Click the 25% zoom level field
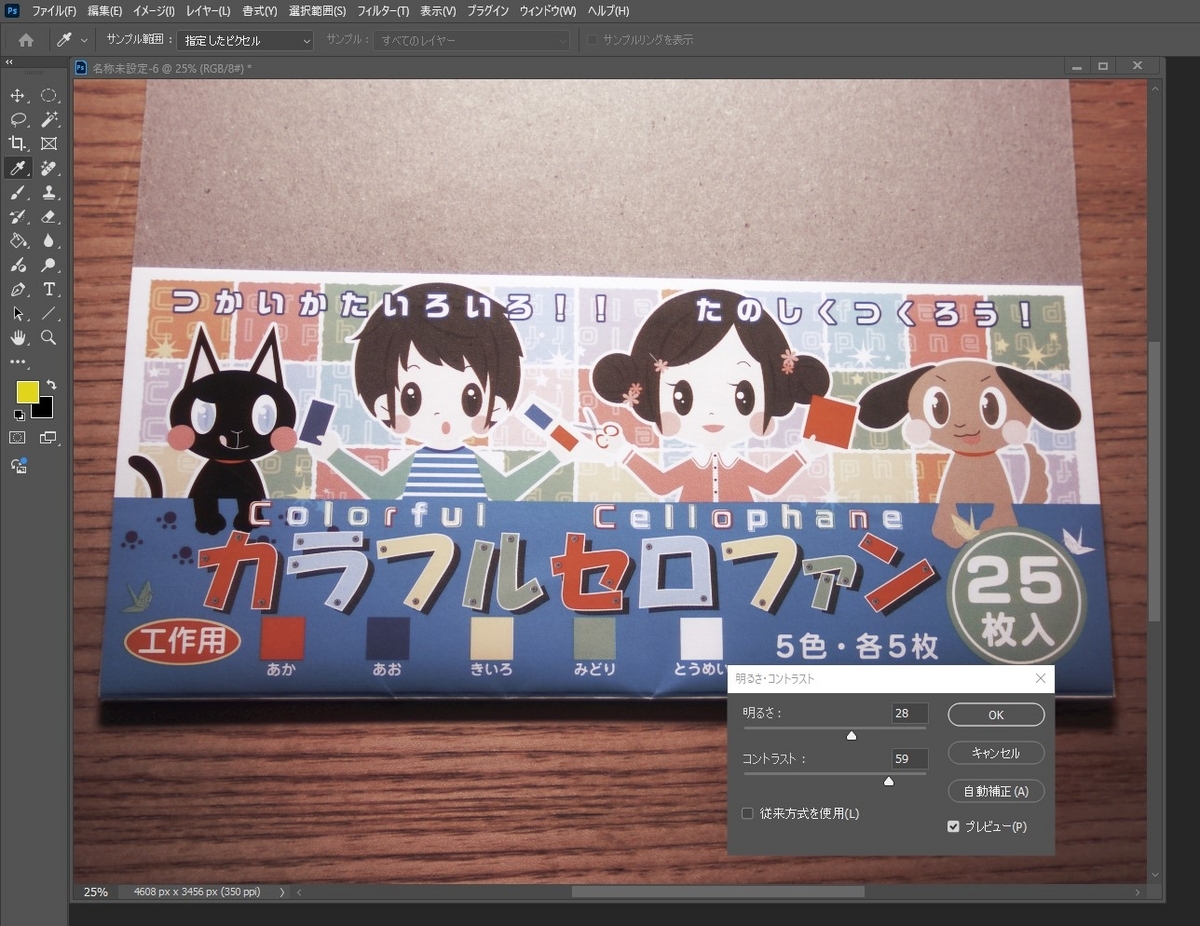 pyautogui.click(x=96, y=892)
